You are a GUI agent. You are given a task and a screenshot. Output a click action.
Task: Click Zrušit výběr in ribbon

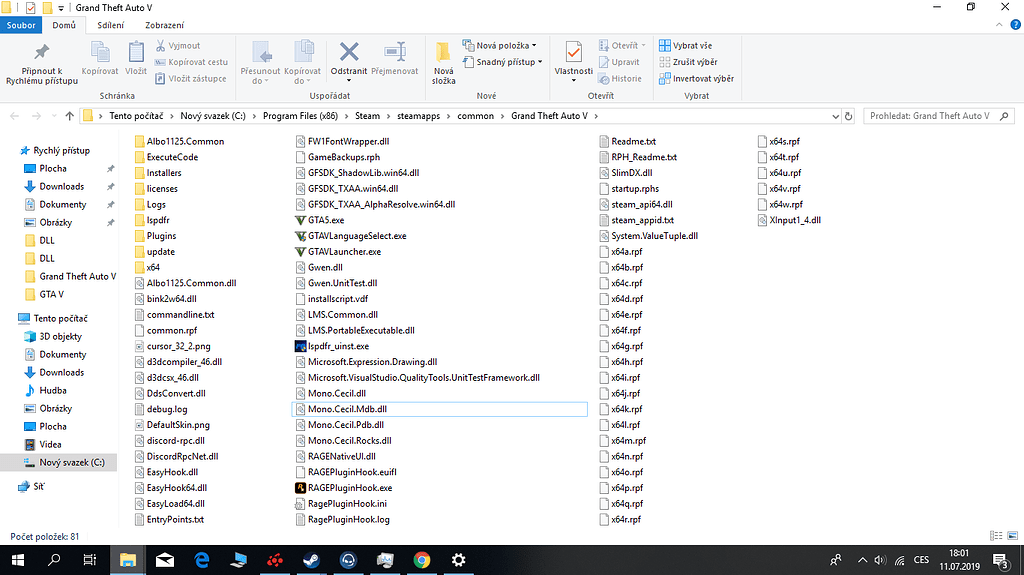(x=688, y=62)
